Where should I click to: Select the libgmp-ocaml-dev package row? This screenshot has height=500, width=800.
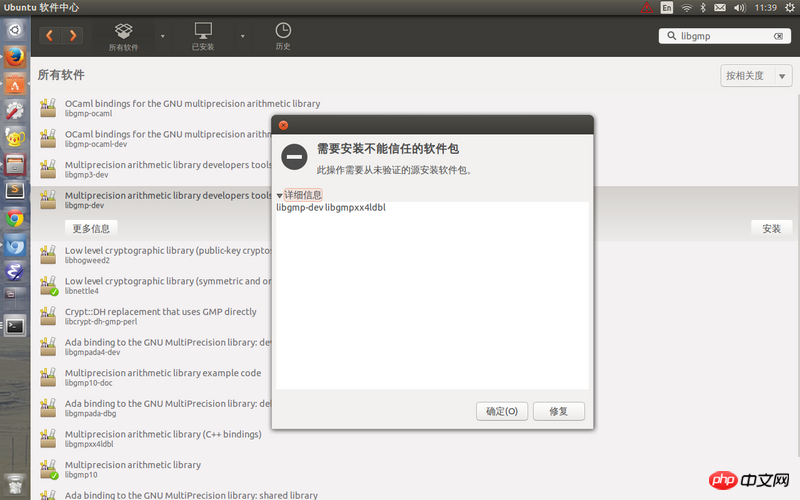coord(153,138)
